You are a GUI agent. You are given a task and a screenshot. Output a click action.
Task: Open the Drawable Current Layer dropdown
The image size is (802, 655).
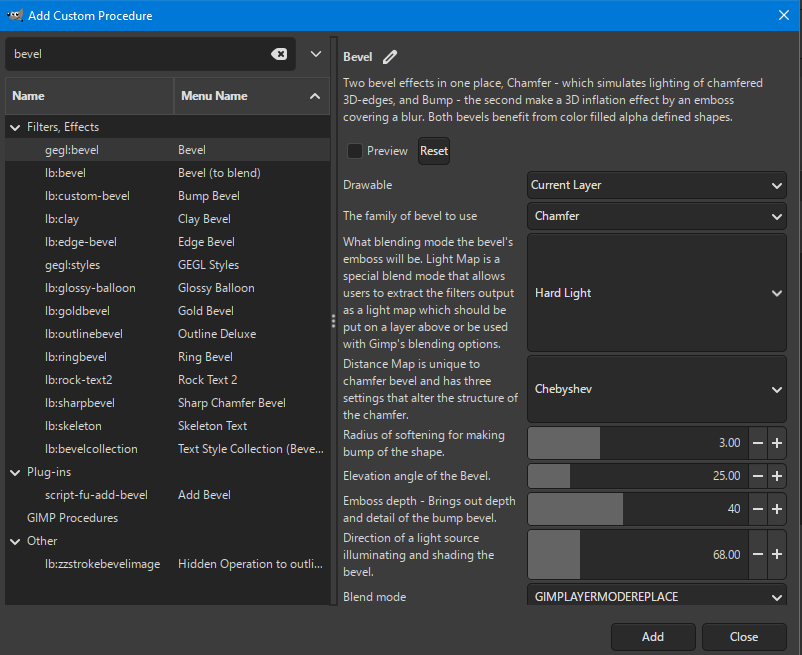tap(656, 185)
